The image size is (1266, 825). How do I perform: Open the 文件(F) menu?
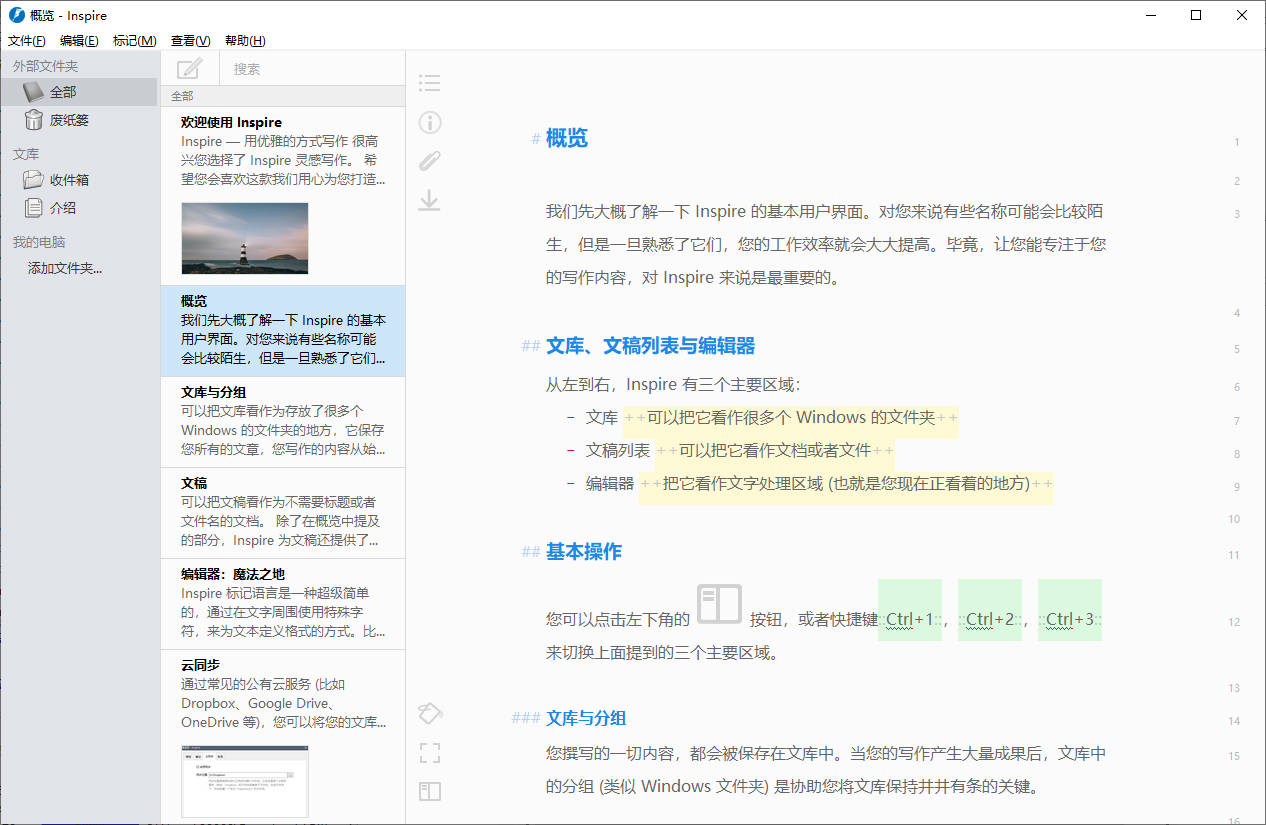click(27, 41)
